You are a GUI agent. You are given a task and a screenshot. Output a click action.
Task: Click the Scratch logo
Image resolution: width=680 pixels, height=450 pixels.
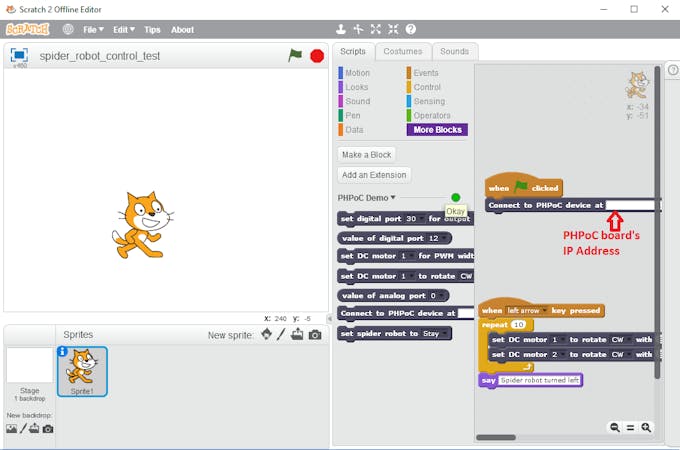tap(27, 29)
